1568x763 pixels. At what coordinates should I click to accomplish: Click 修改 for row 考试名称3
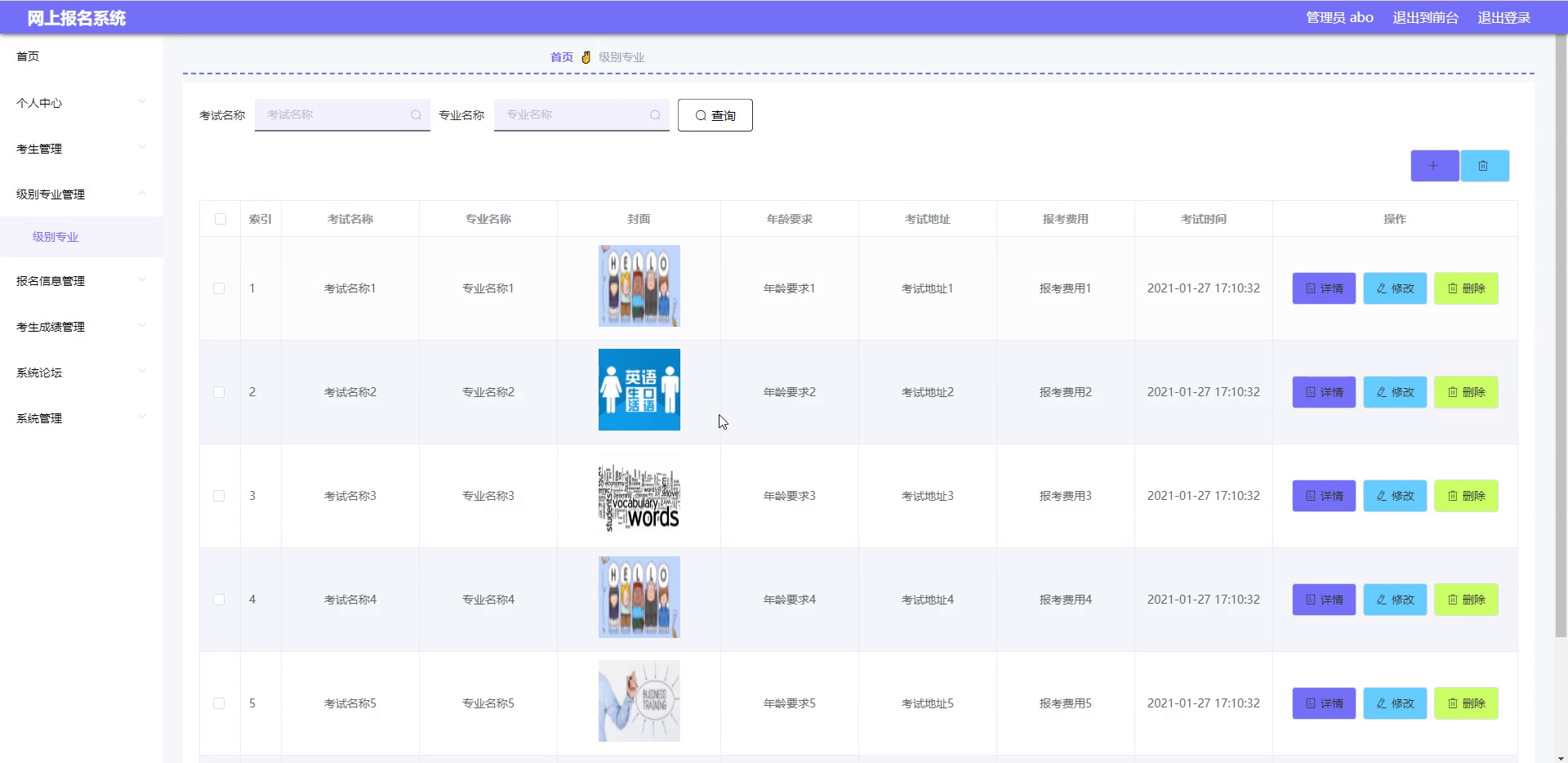point(1395,496)
